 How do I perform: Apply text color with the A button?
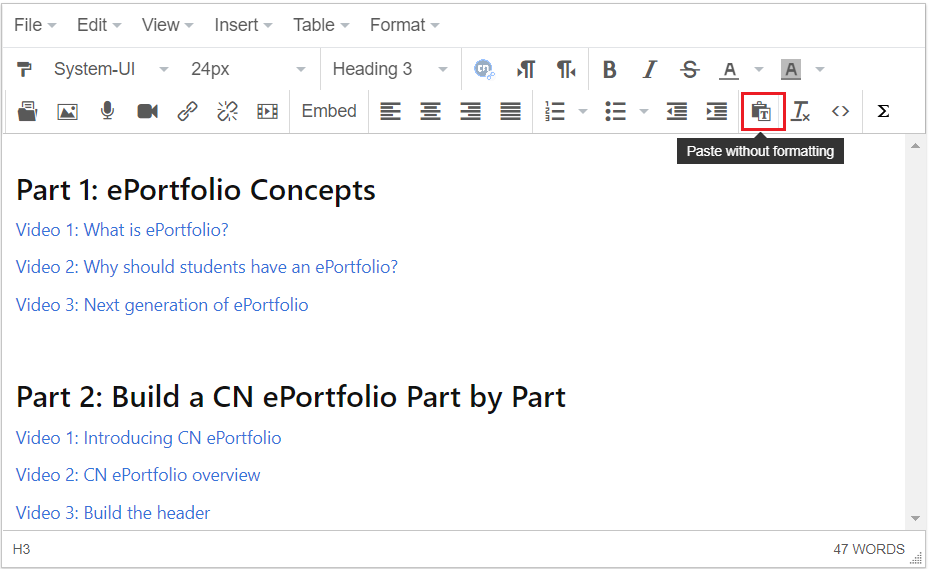(x=730, y=69)
